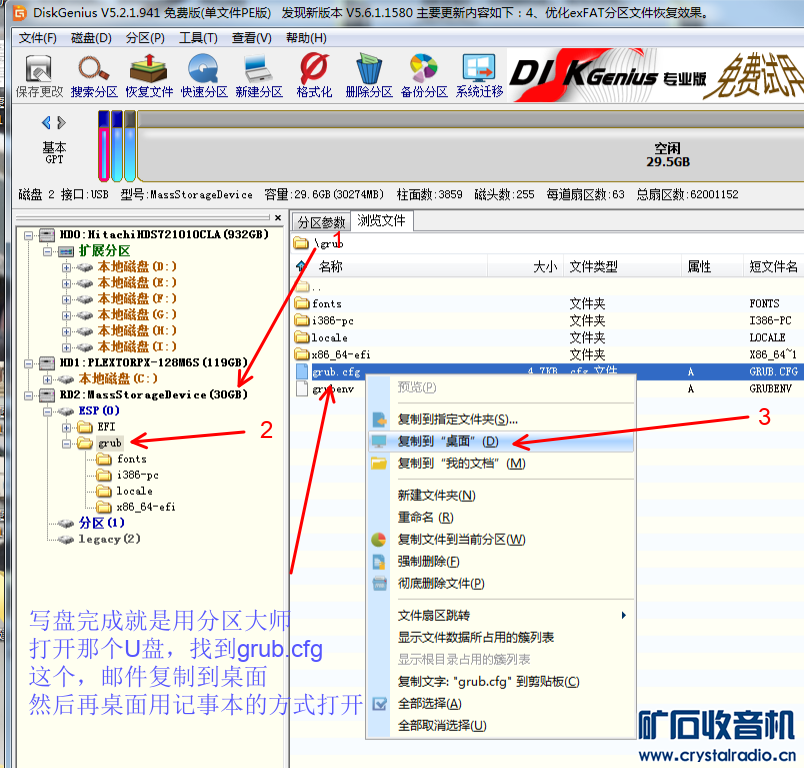Viewport: 804px width, 768px height.
Task: Select 本地磁盘 (I:) in tree
Action: click(137, 347)
